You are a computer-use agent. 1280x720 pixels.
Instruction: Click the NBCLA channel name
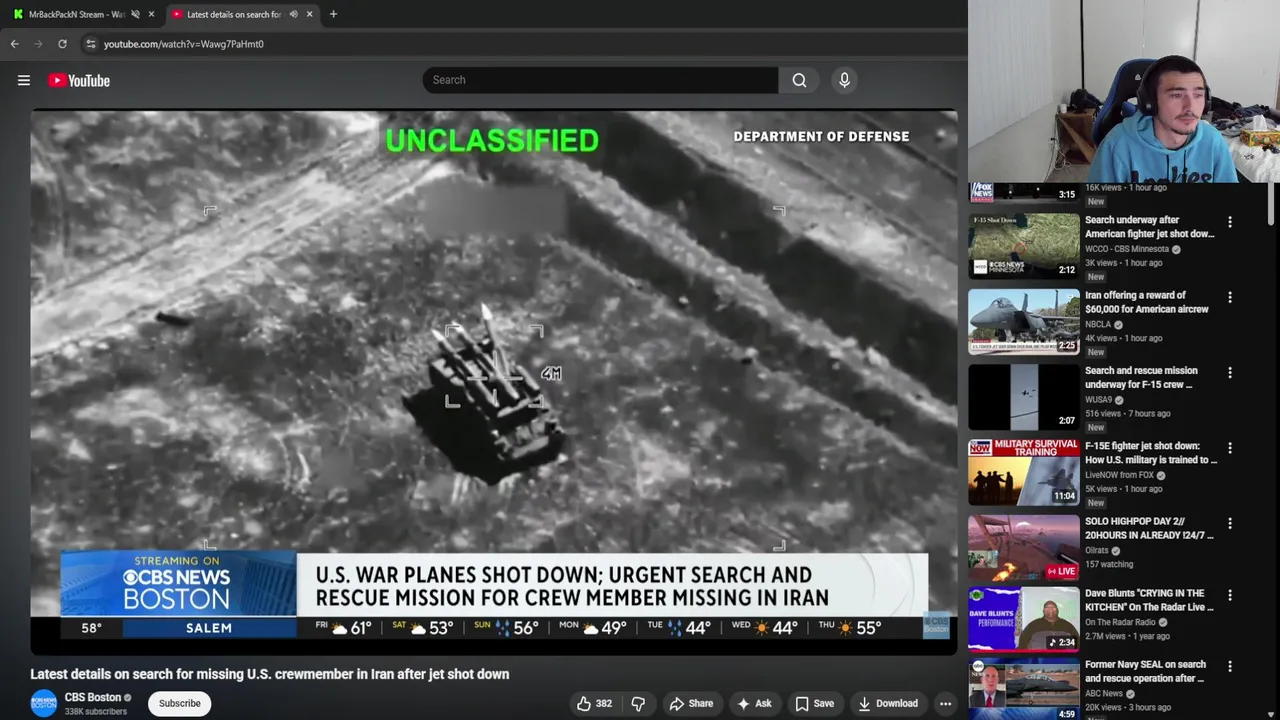point(1098,324)
